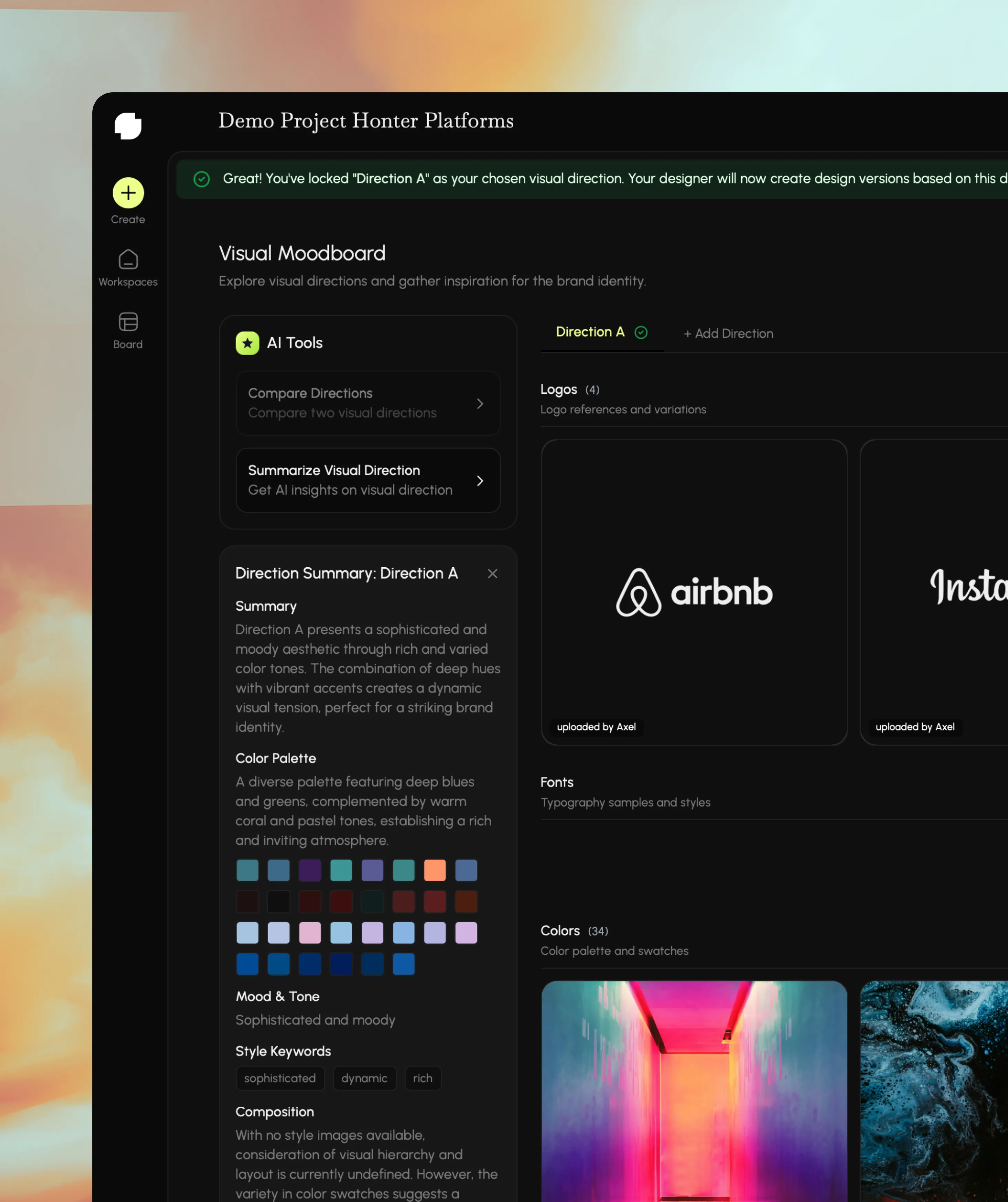This screenshot has width=1008, height=1202.
Task: Open the airbnb logo card
Action: point(694,592)
